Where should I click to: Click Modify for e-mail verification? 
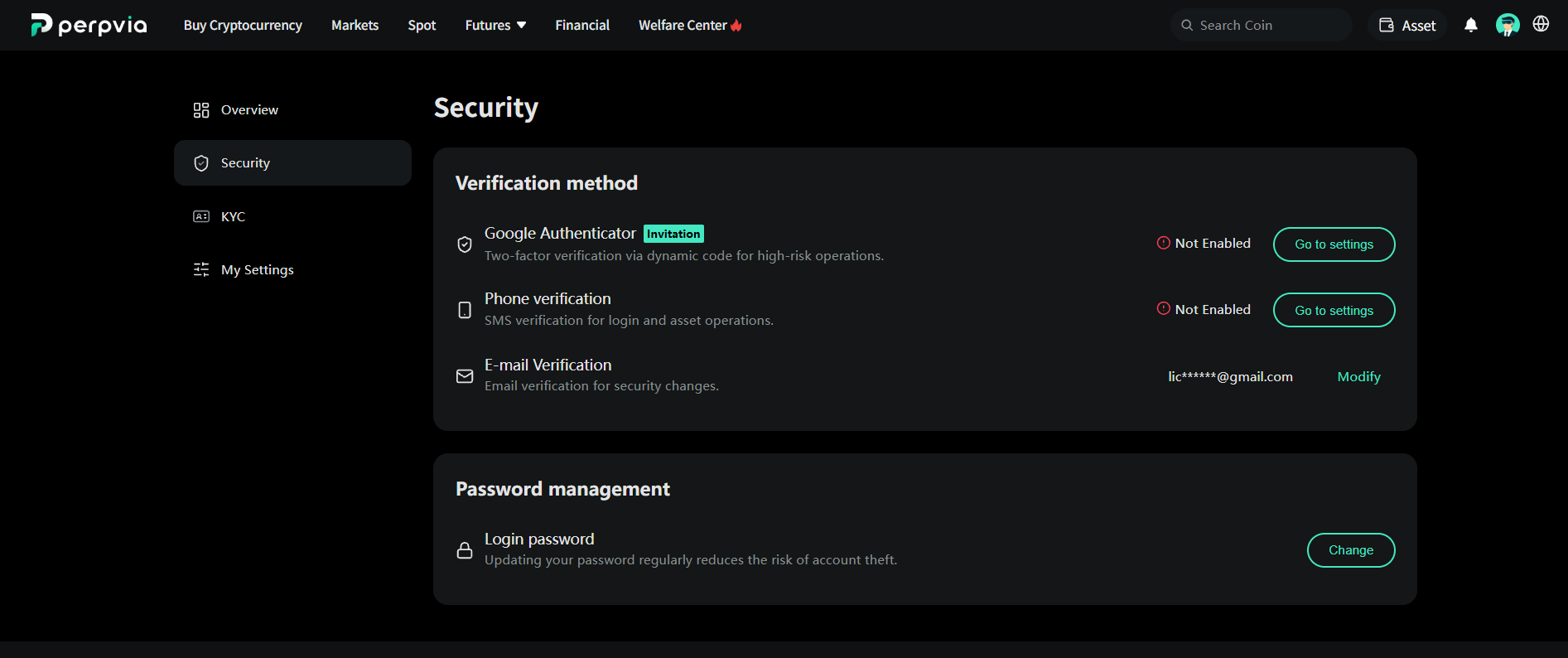coord(1358,376)
